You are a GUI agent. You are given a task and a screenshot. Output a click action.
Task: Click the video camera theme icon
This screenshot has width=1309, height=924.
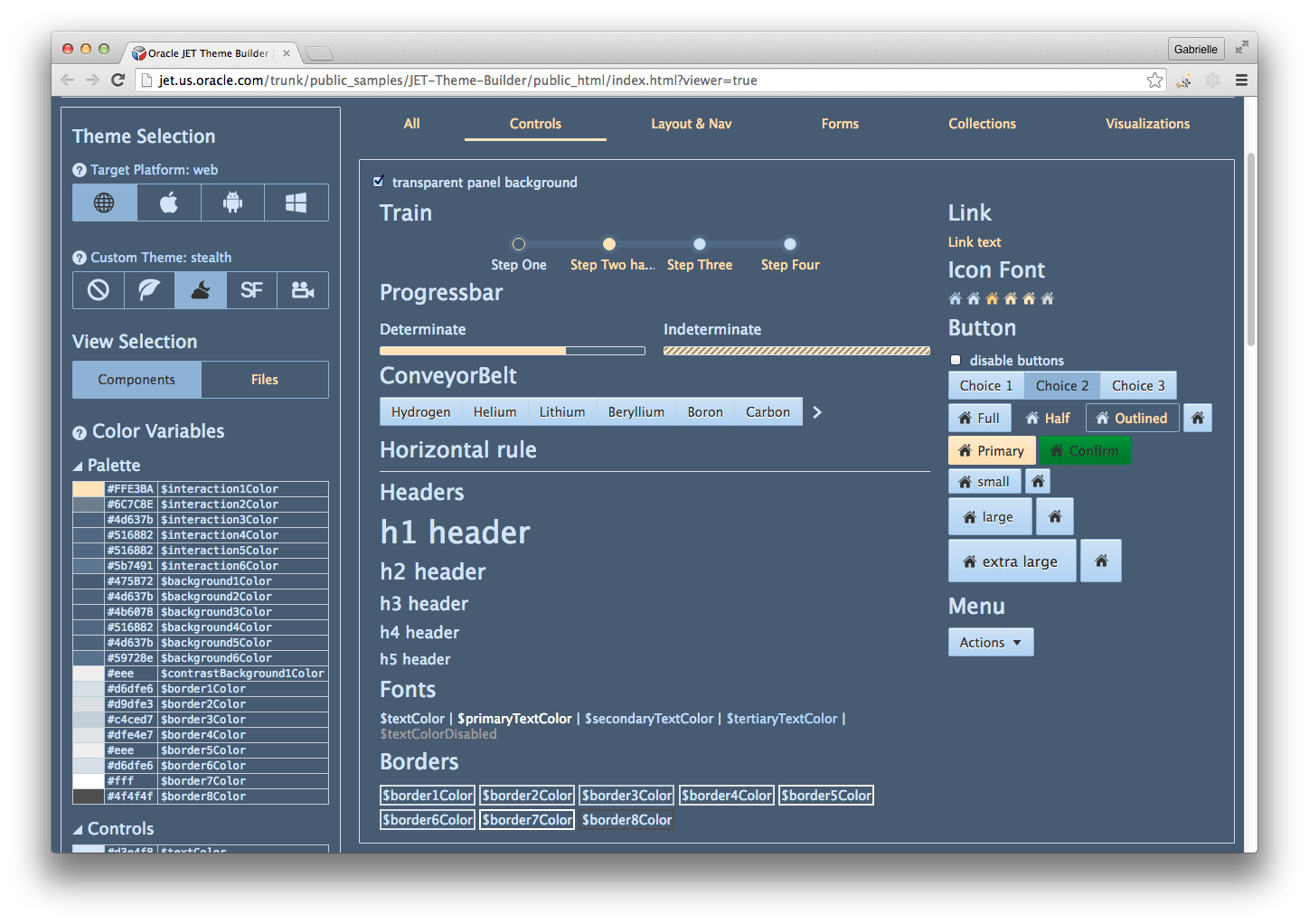[x=303, y=290]
